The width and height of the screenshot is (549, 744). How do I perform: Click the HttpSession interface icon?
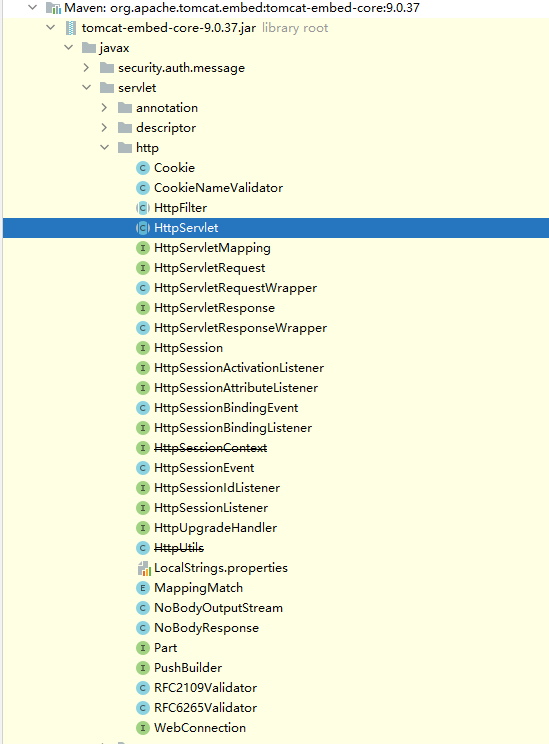pos(143,348)
